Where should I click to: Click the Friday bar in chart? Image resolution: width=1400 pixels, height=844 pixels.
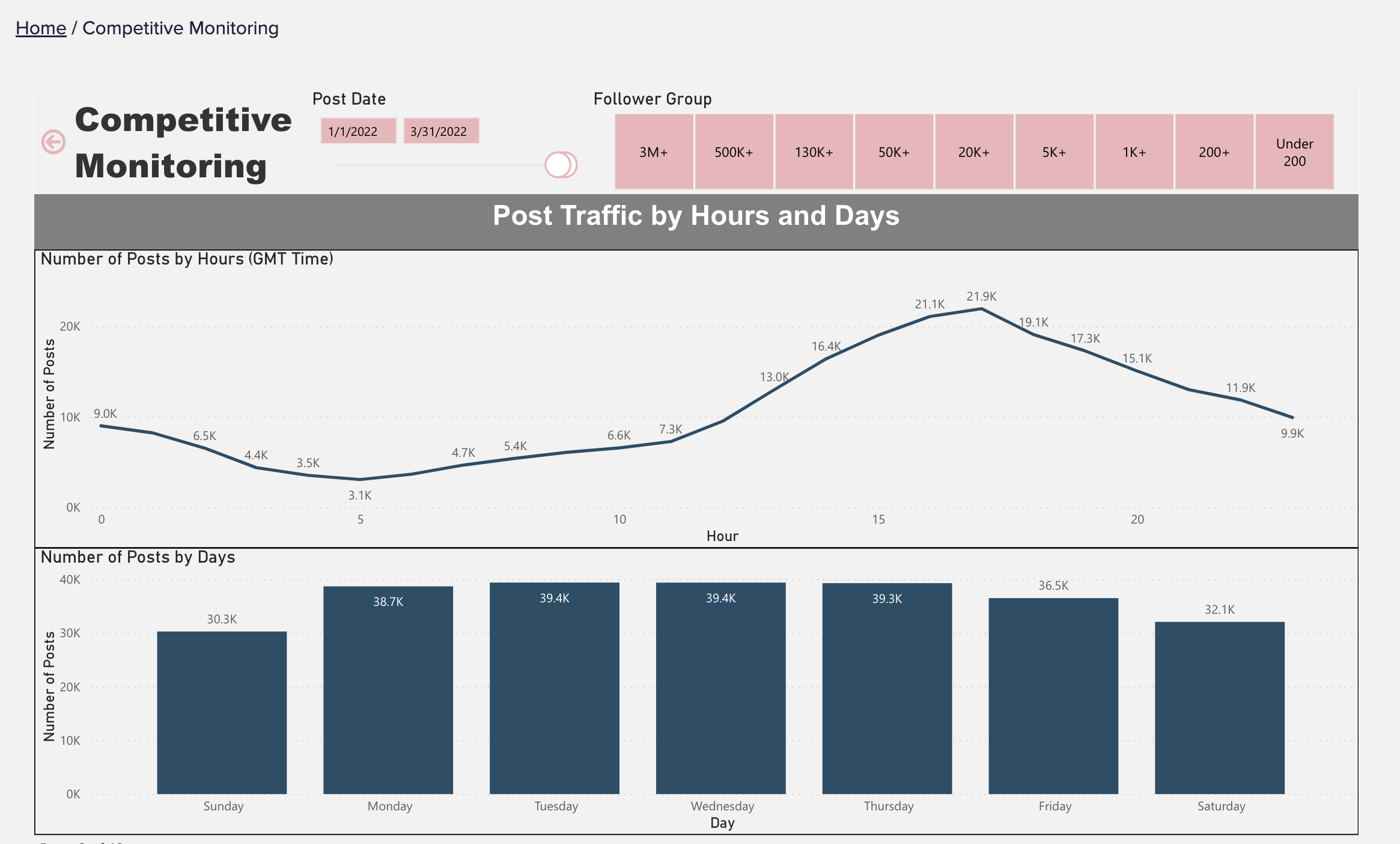[x=1053, y=696]
